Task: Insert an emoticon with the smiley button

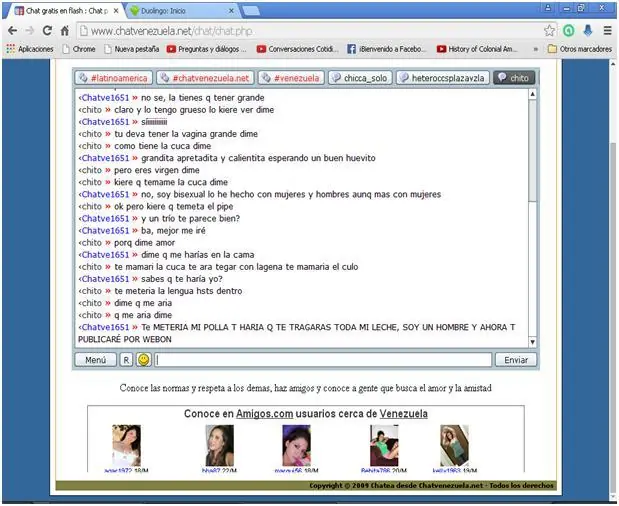Action: tap(144, 360)
